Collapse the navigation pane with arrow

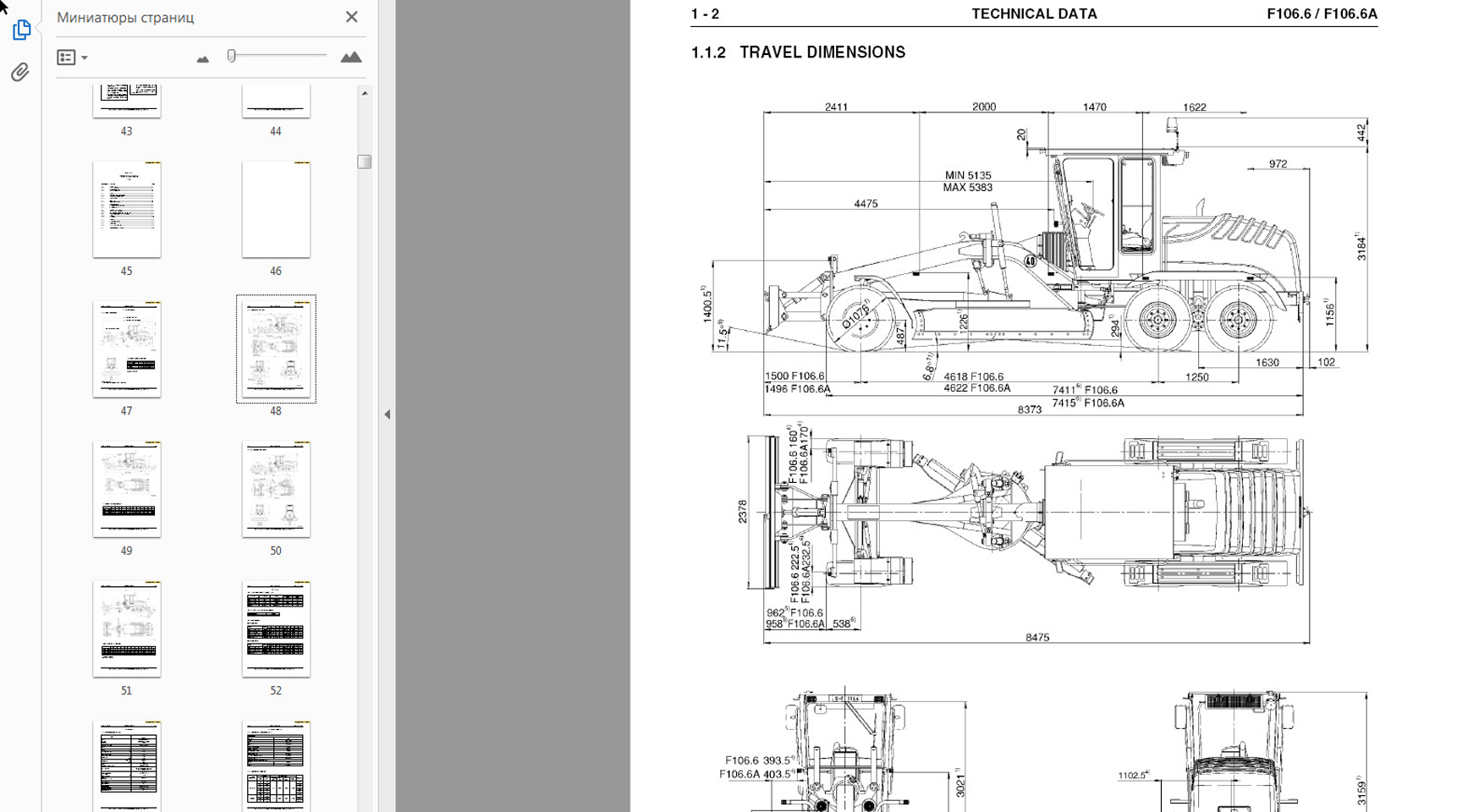388,414
